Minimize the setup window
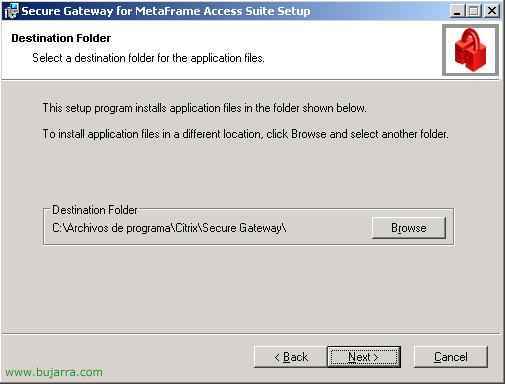 [456, 11]
